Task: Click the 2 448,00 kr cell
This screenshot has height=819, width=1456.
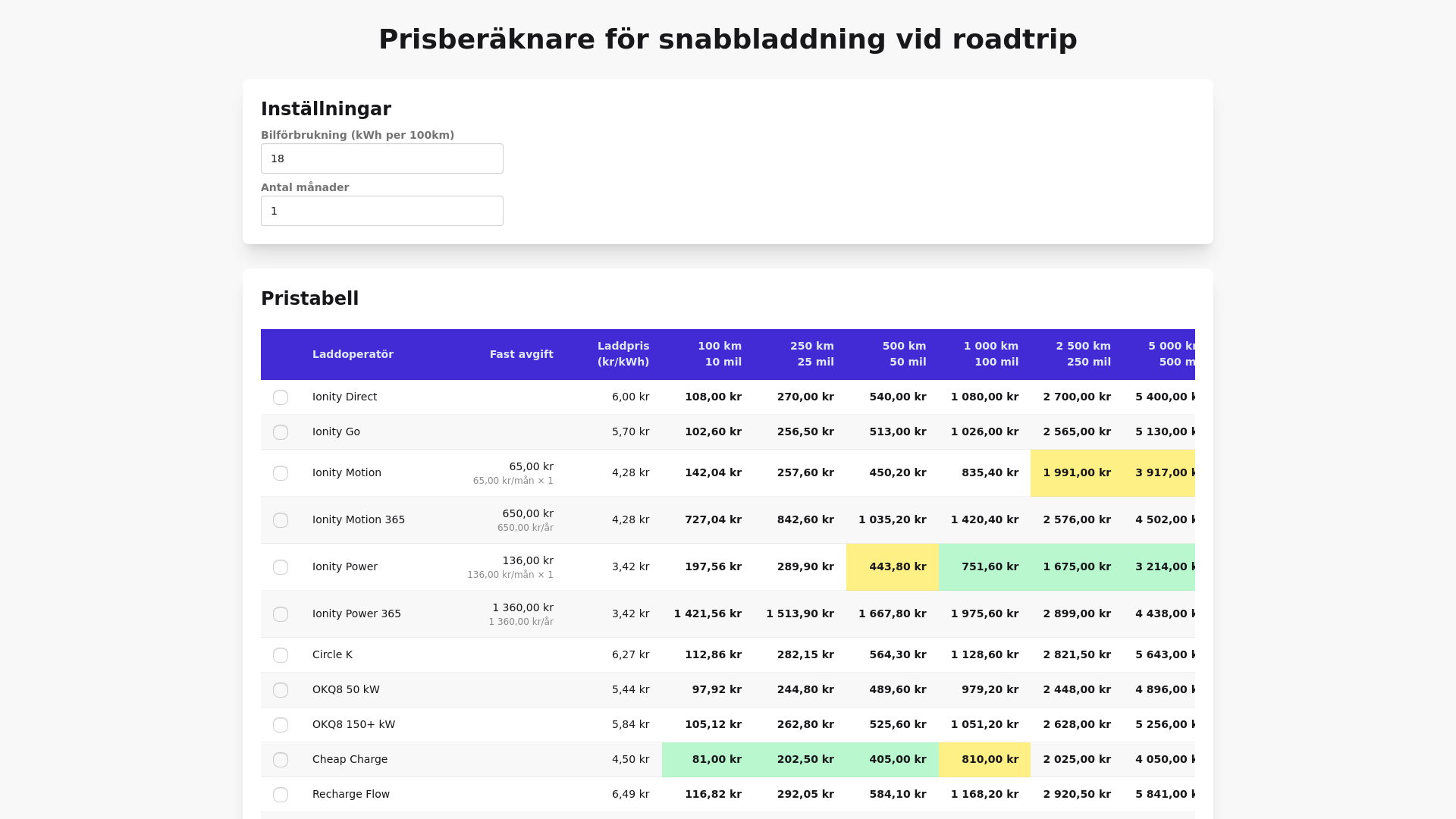Action: point(1077,689)
